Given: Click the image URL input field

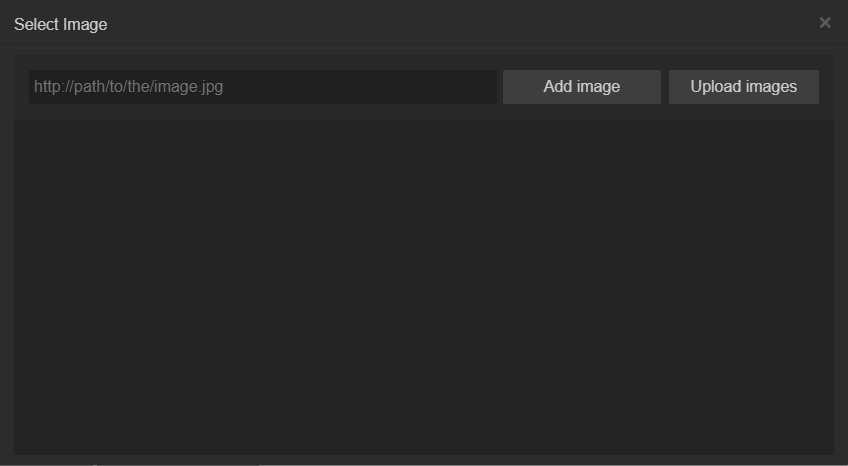Looking at the screenshot, I should coord(262,87).
